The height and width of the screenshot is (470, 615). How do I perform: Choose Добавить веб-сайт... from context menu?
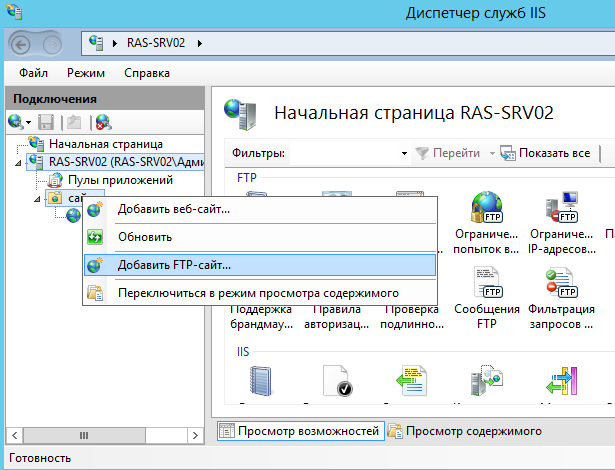pyautogui.click(x=260, y=209)
